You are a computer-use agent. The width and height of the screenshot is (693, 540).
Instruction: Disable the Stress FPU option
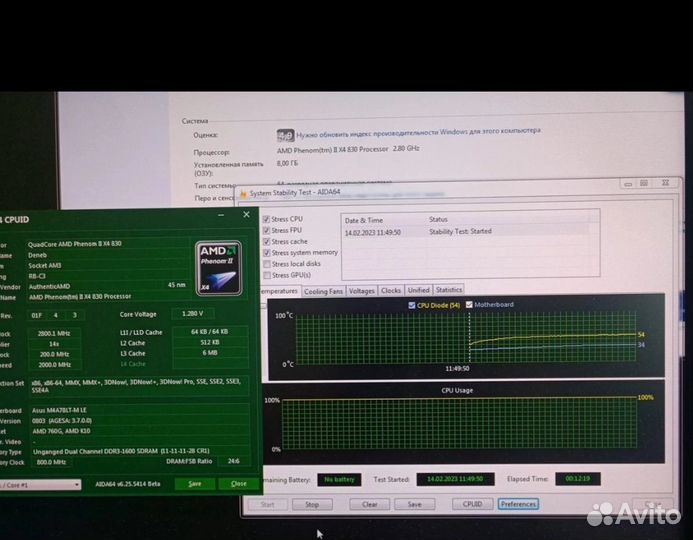(266, 230)
